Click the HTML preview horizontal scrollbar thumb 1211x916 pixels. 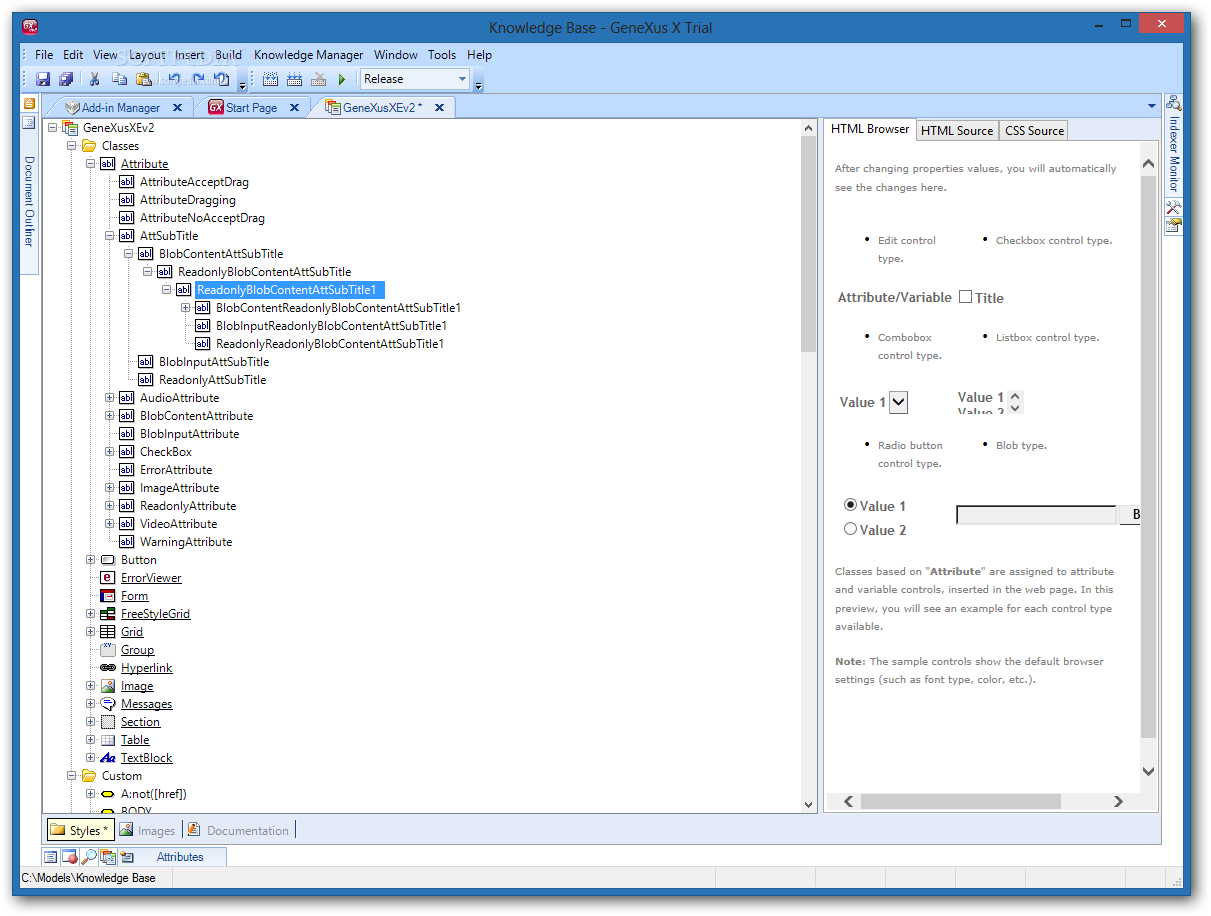[x=960, y=801]
